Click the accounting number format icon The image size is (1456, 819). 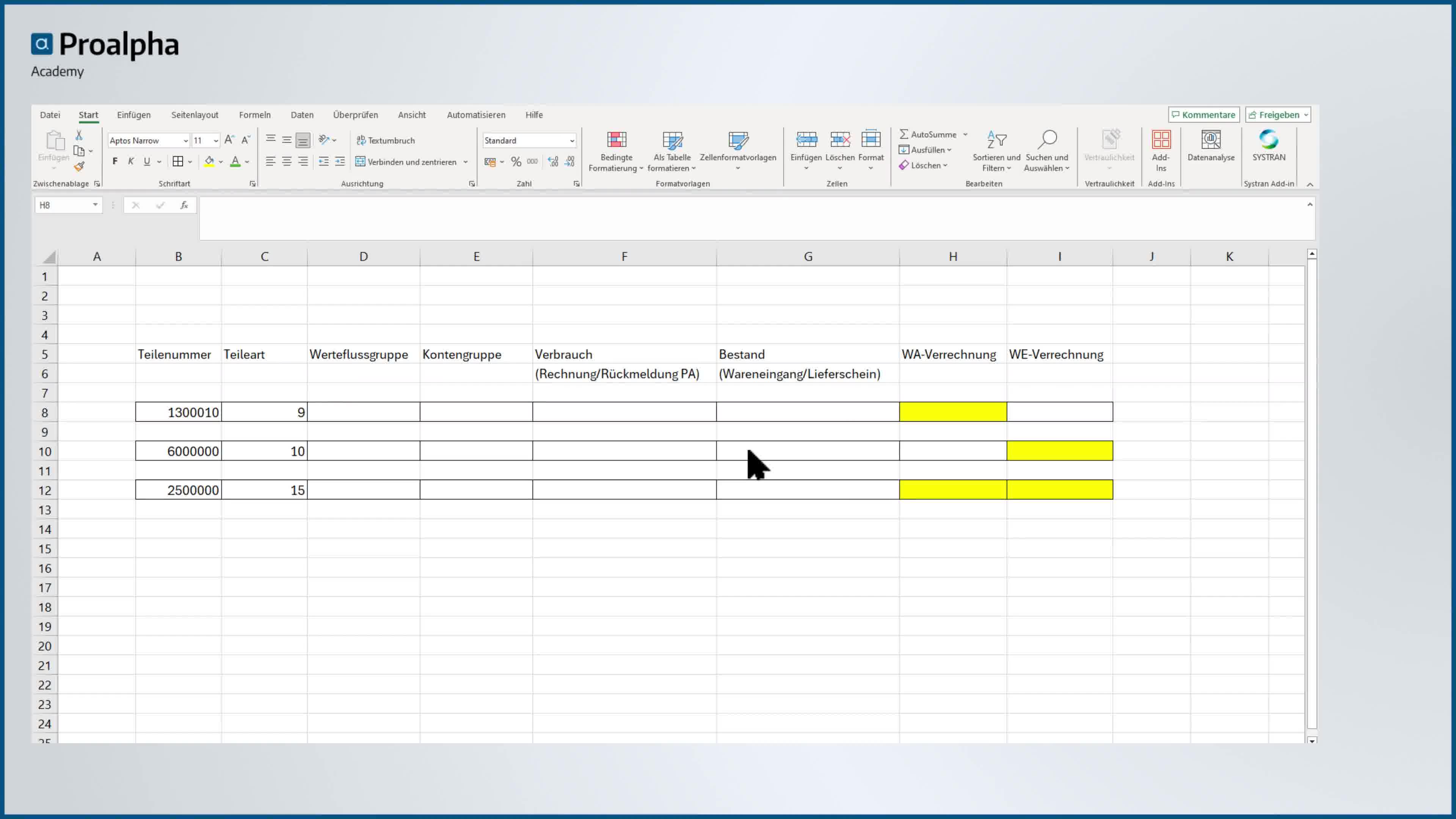click(x=490, y=162)
